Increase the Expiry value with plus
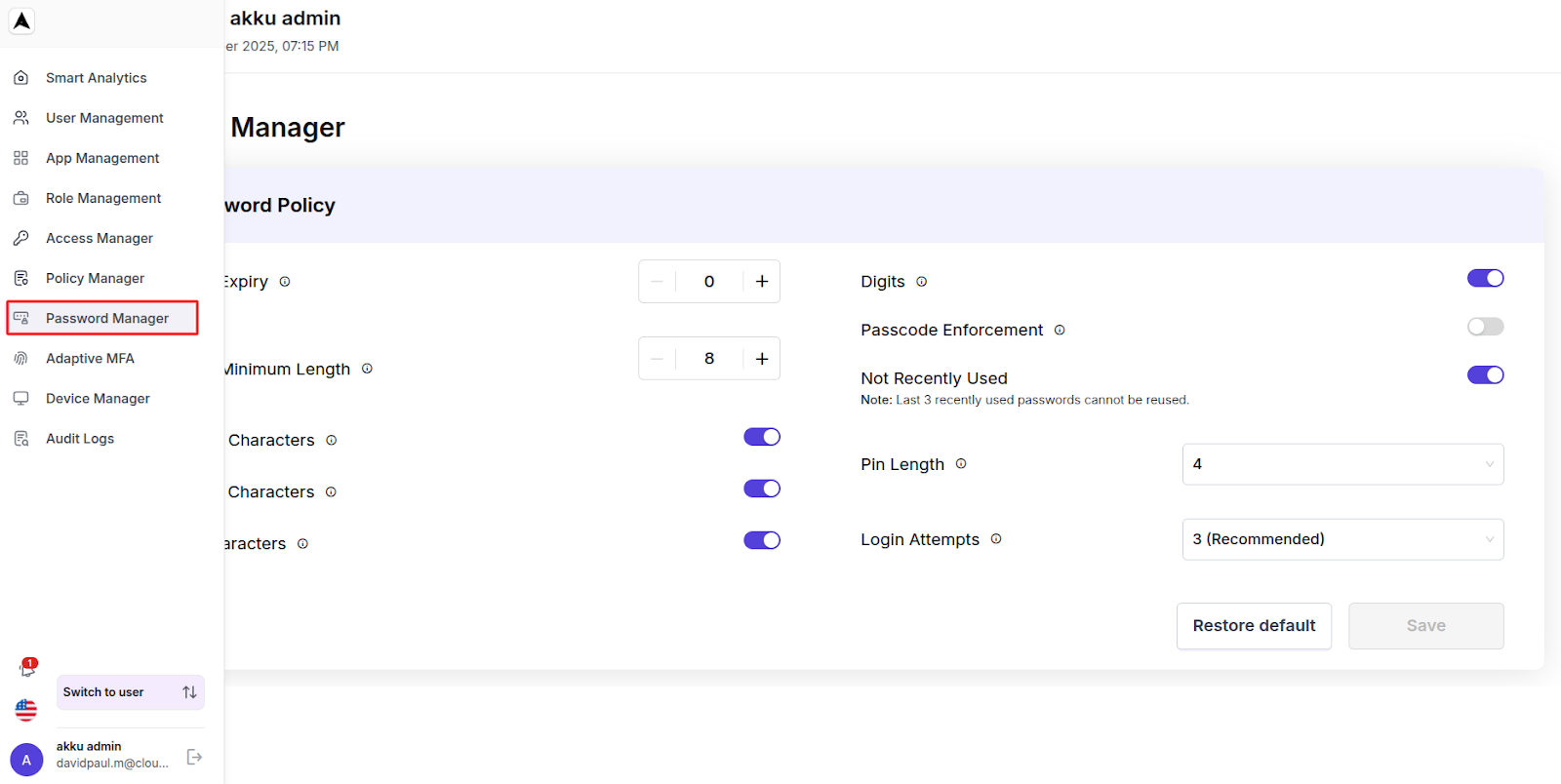This screenshot has width=1561, height=784. point(762,282)
